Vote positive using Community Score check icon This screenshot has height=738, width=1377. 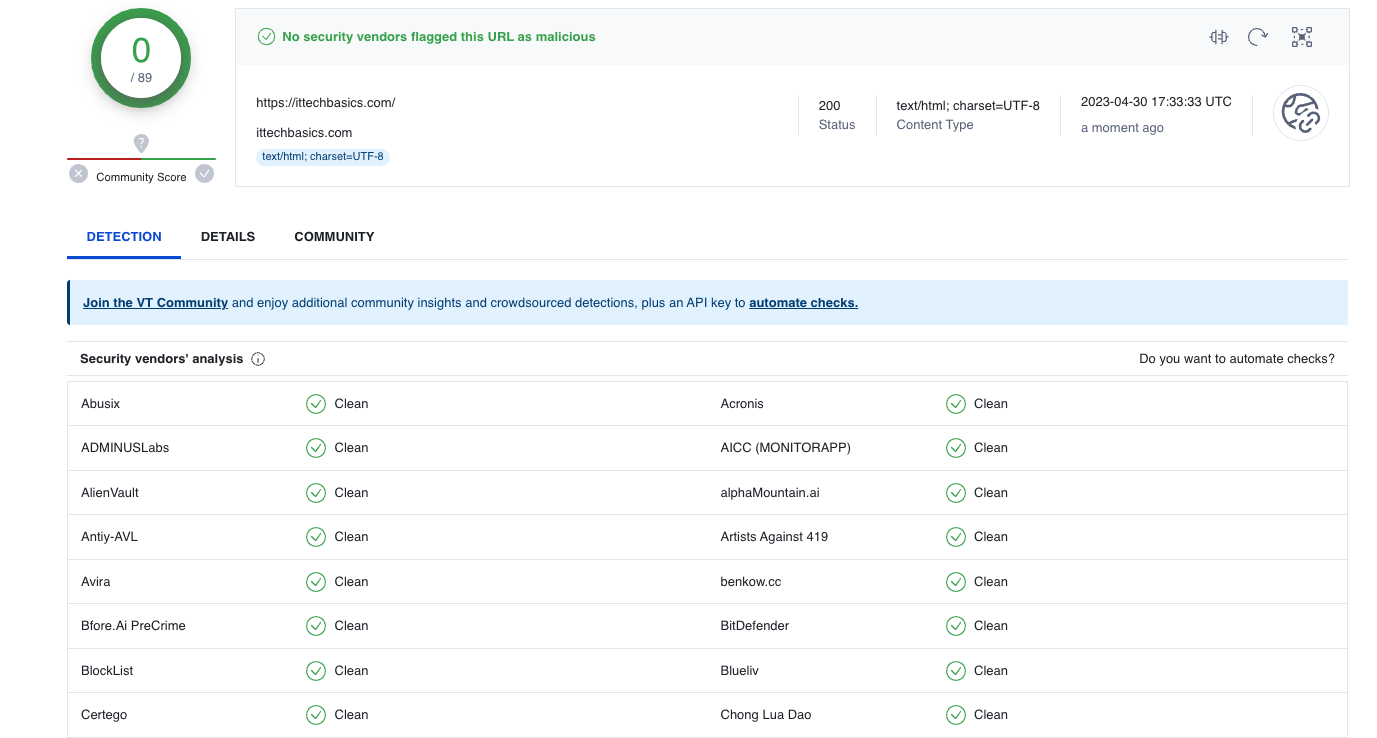pos(204,174)
